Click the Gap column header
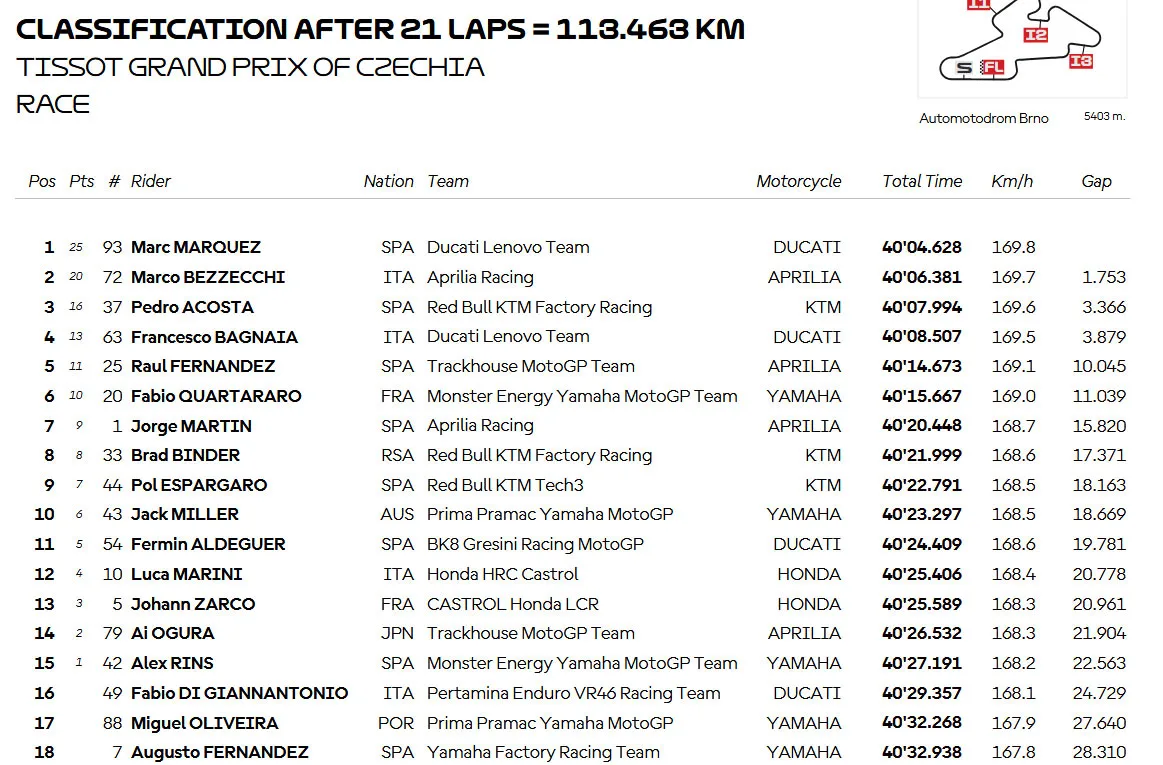1163x765 pixels. [x=1096, y=181]
